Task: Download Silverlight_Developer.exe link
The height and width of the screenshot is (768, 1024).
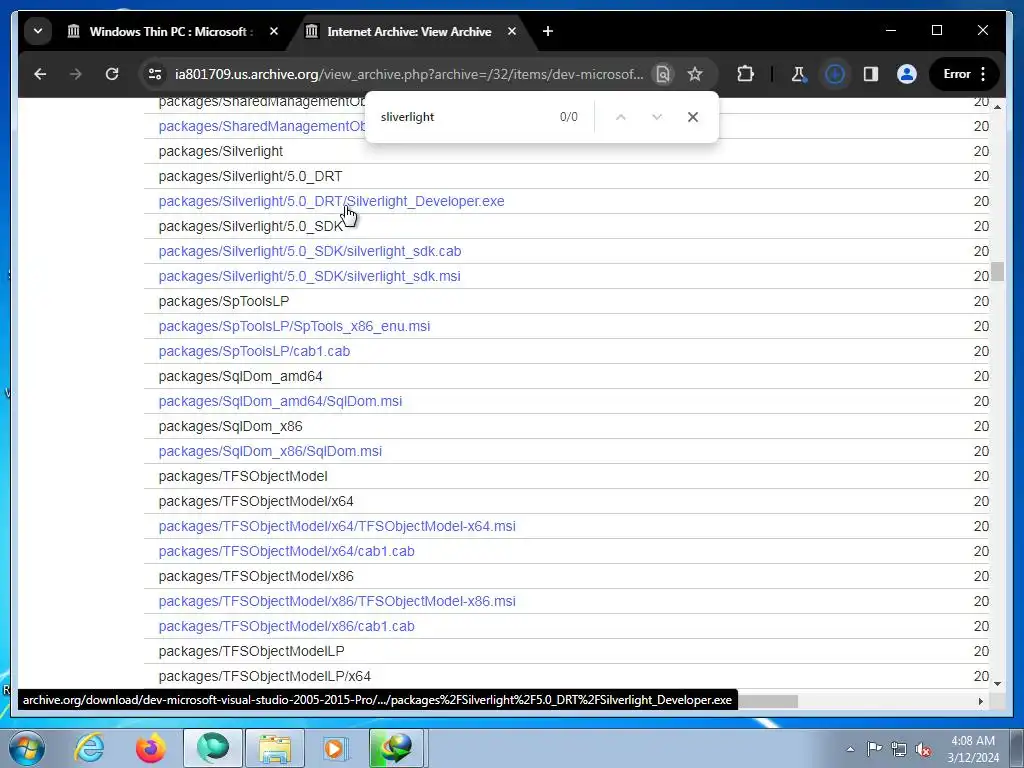Action: (331, 201)
